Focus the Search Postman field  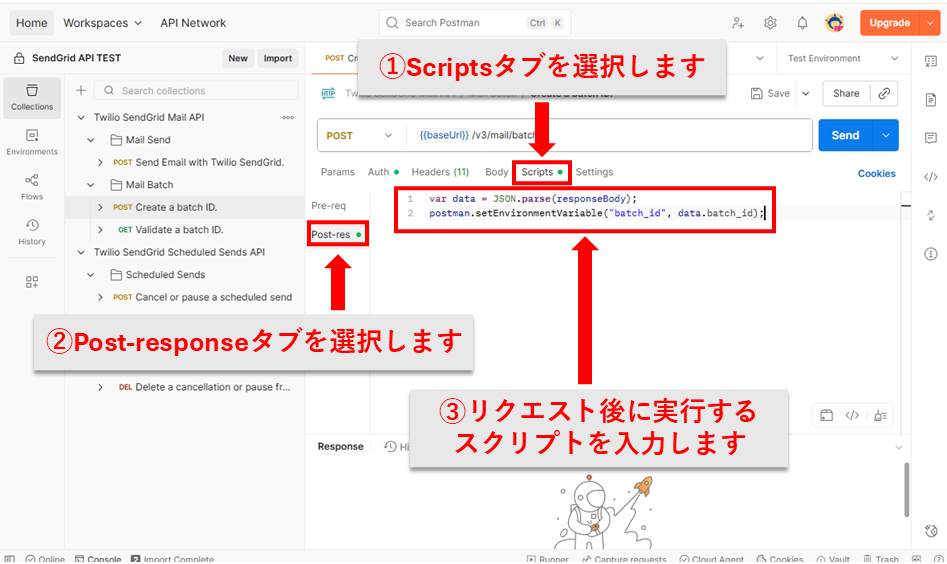(475, 23)
